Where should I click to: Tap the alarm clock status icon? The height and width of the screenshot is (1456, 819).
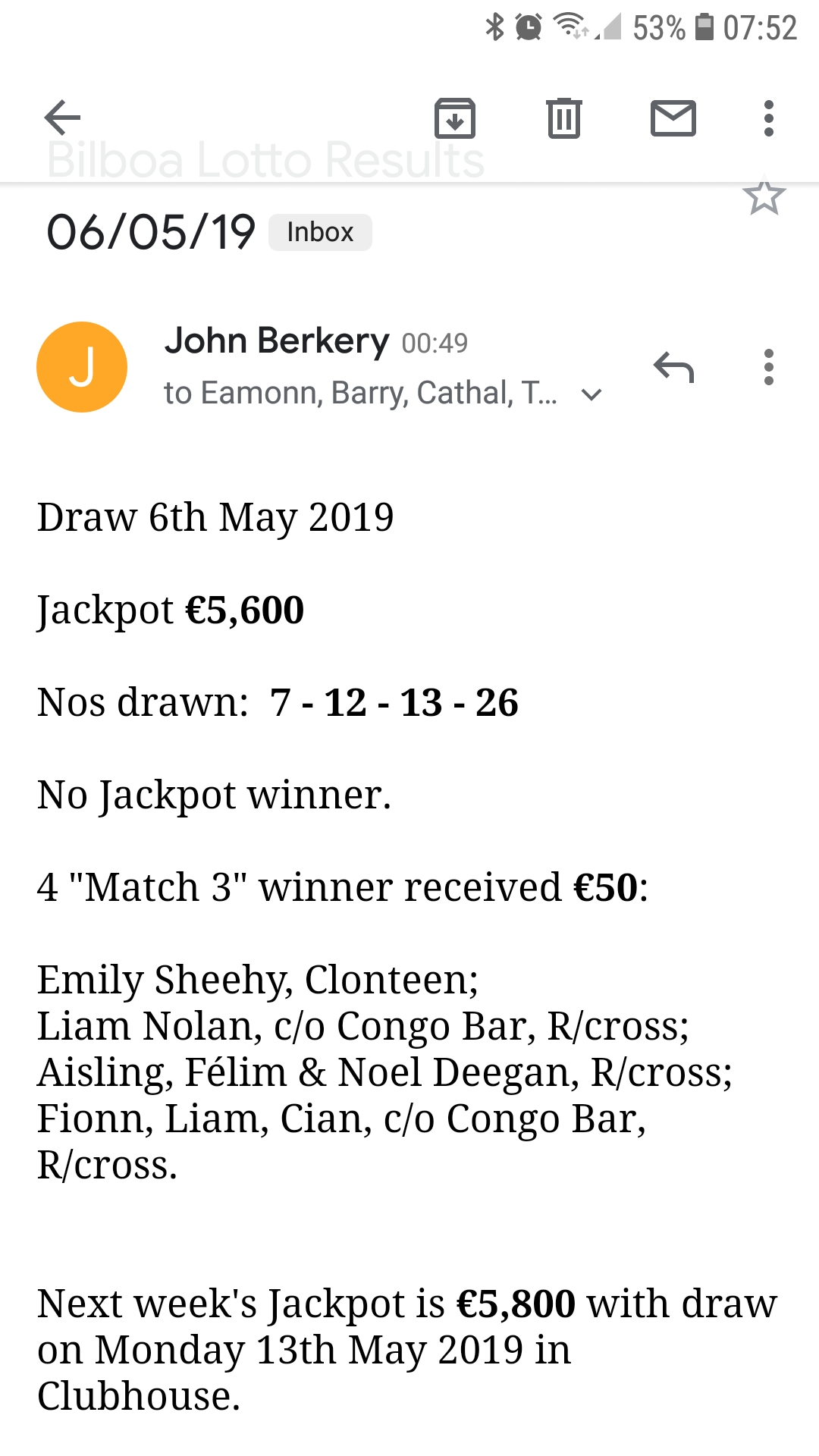click(529, 27)
